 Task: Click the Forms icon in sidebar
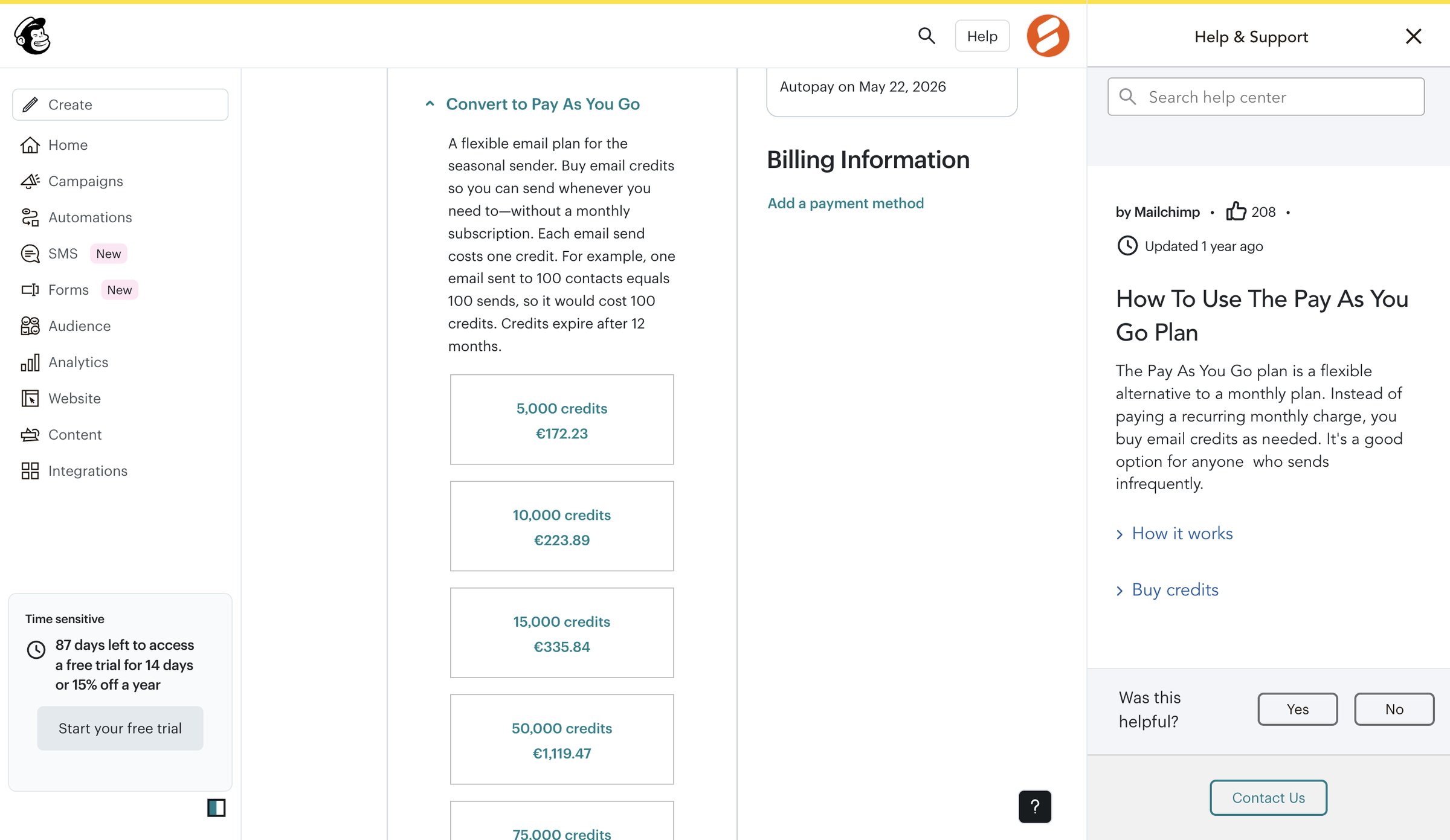coord(30,290)
